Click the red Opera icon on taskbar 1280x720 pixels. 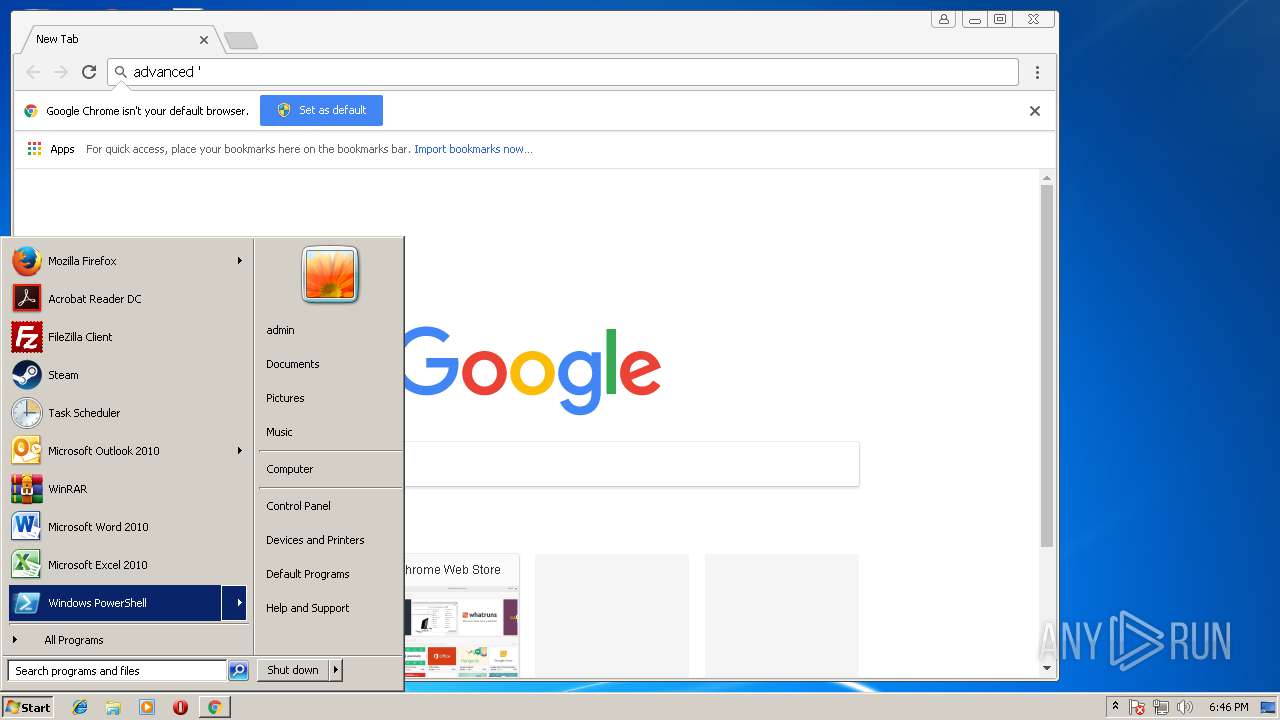180,707
